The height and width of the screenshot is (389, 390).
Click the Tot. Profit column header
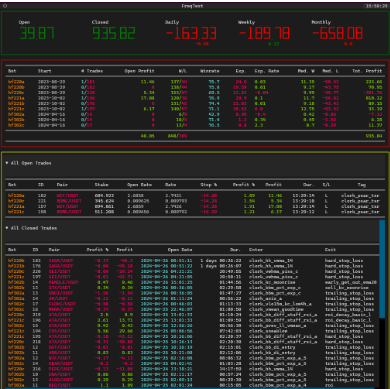pyautogui.click(x=367, y=71)
